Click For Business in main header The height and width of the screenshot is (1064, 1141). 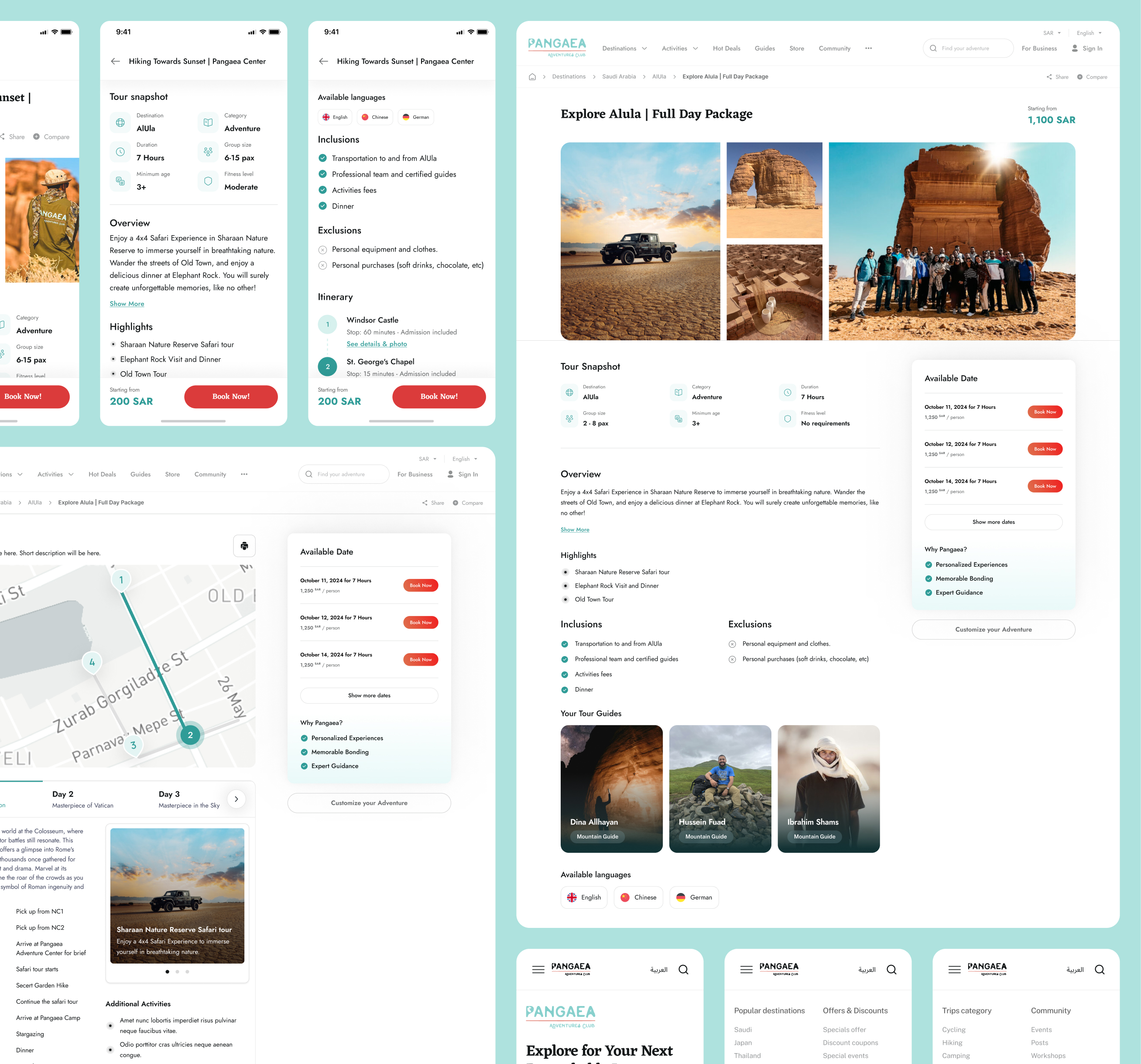pos(1039,49)
